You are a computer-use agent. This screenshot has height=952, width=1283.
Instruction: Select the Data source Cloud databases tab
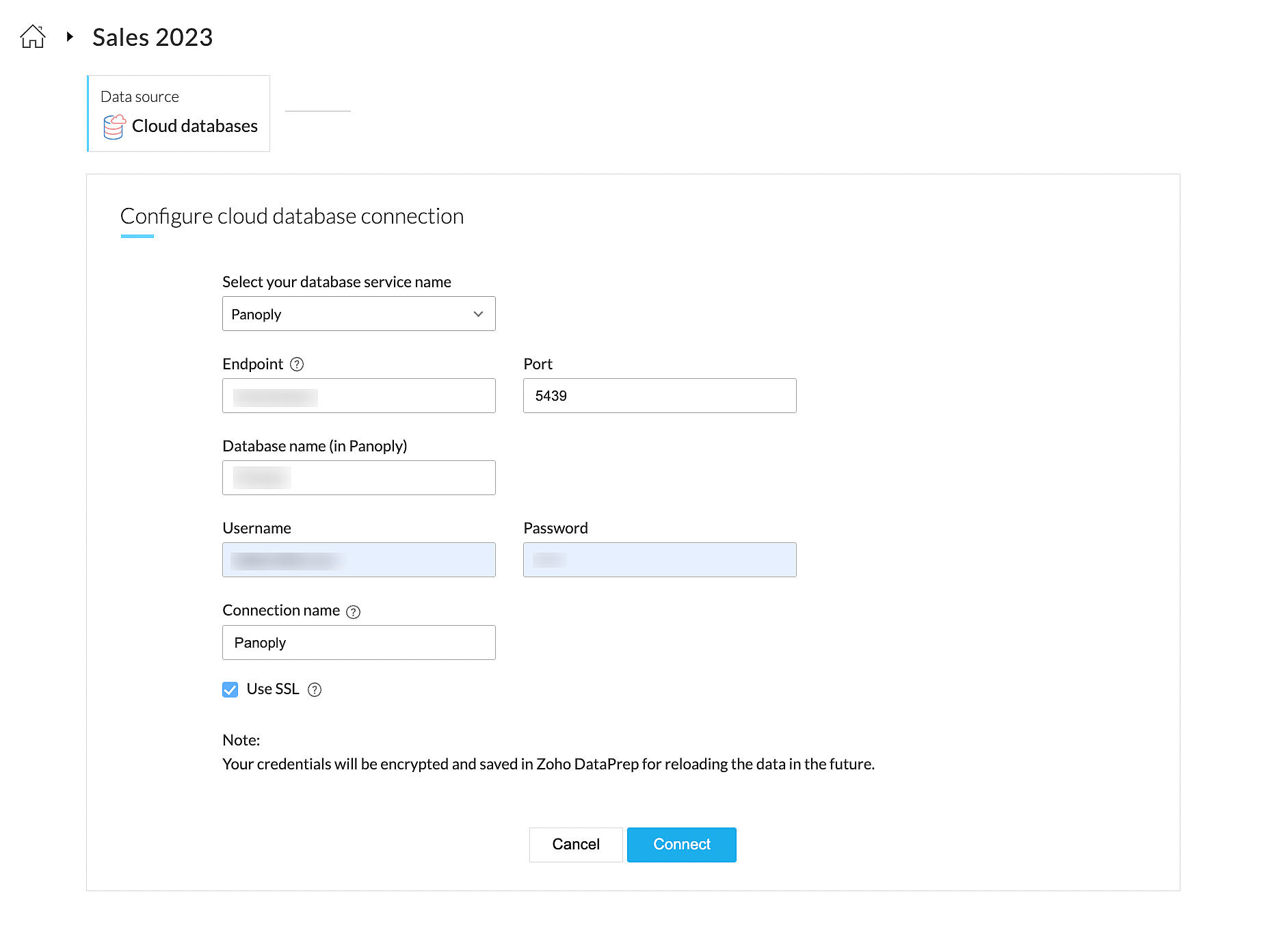[179, 114]
